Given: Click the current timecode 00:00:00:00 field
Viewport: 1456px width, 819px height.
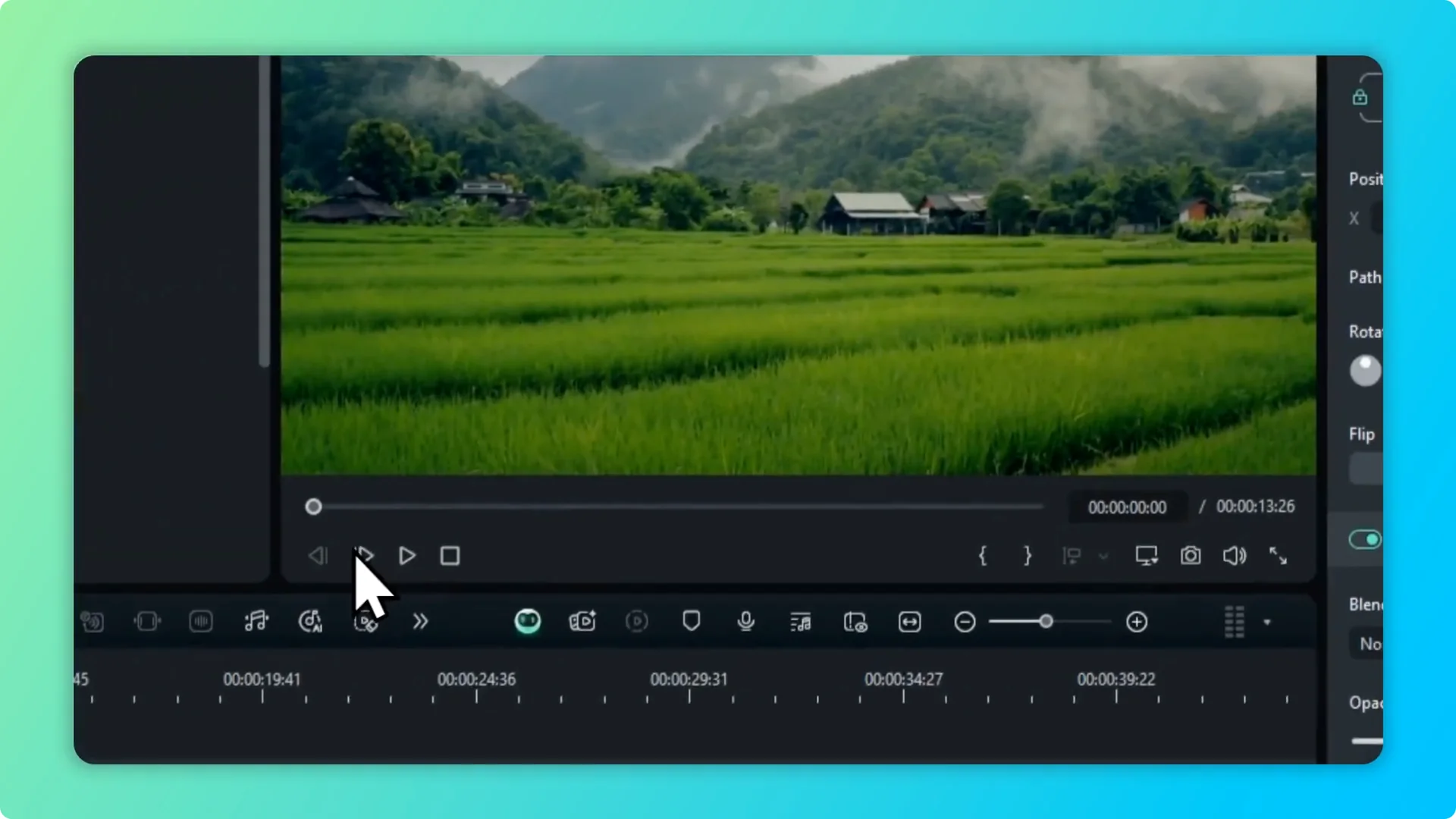Looking at the screenshot, I should pos(1127,507).
